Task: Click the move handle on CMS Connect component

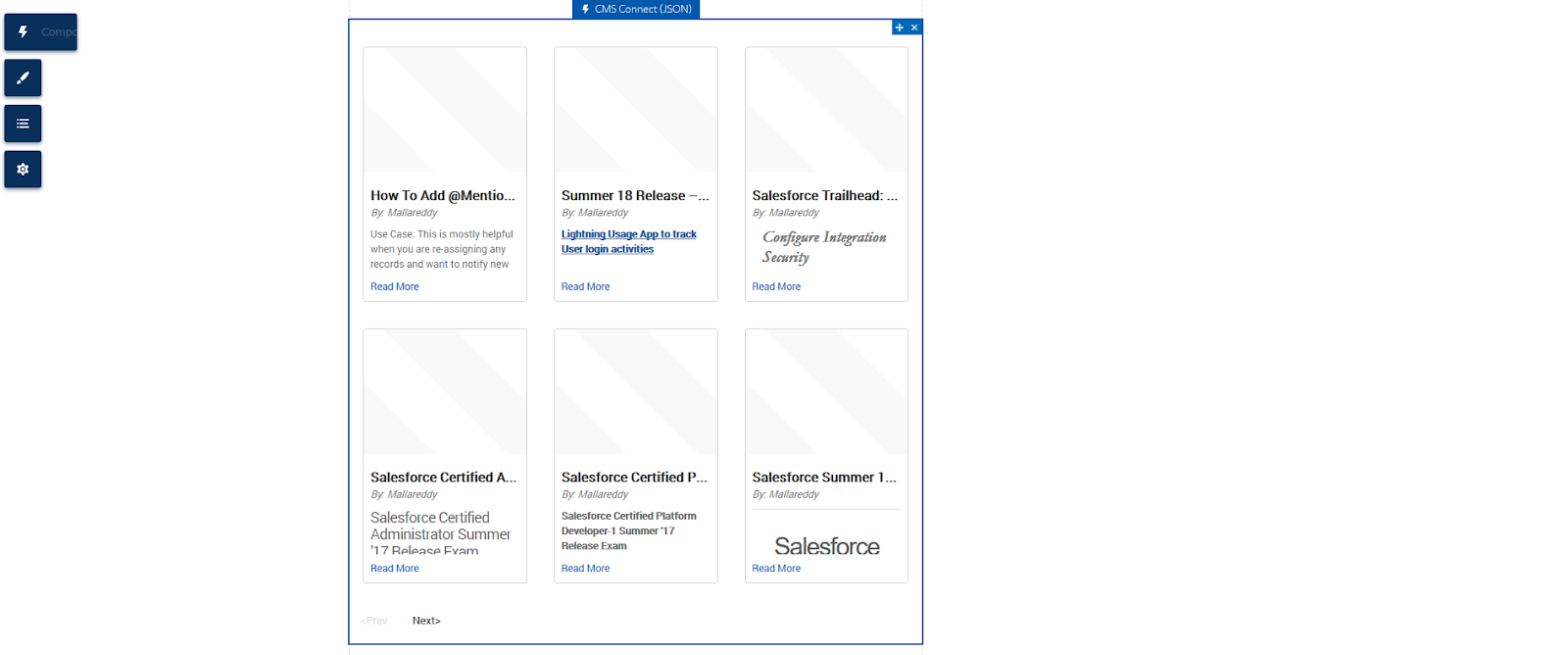Action: [899, 27]
